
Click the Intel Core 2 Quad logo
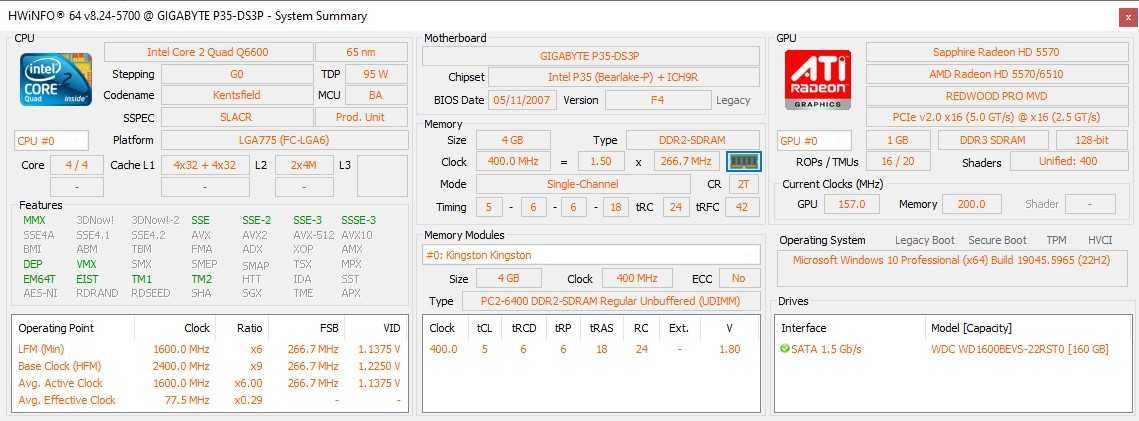55,78
